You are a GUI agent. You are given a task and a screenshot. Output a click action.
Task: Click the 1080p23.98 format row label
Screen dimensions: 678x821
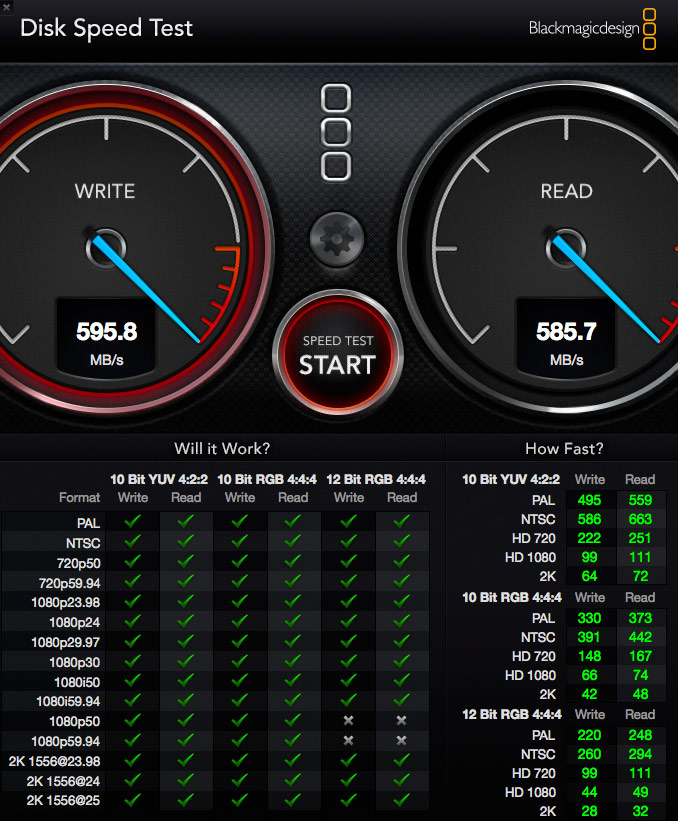pos(65,603)
